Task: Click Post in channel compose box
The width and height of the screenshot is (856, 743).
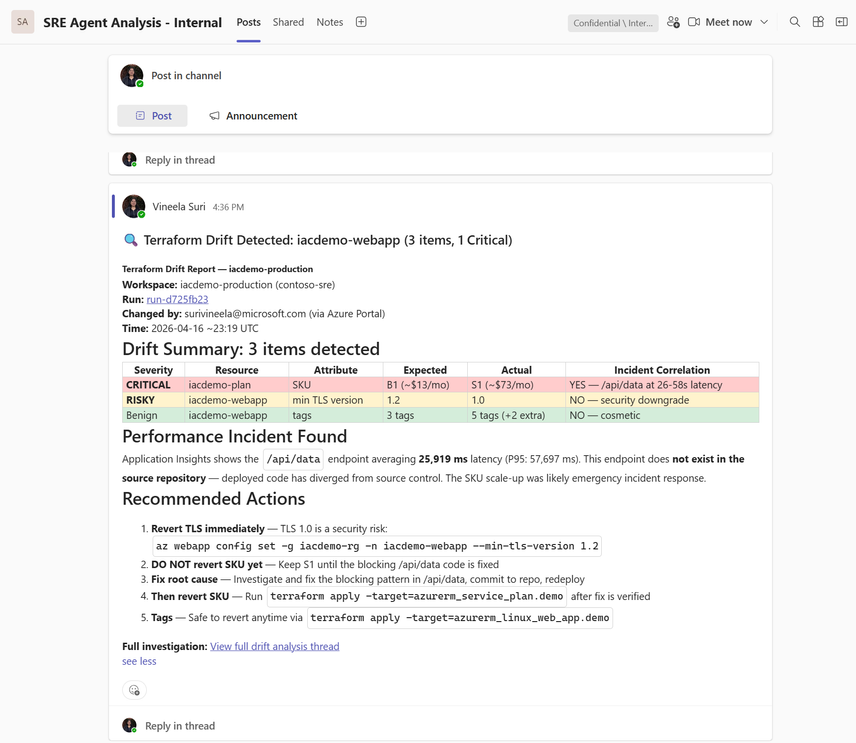Action: coord(186,76)
